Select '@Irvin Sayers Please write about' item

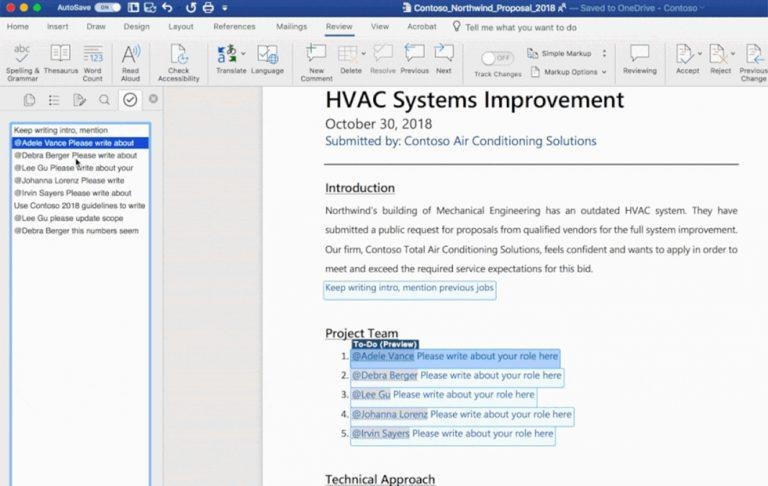(x=80, y=193)
